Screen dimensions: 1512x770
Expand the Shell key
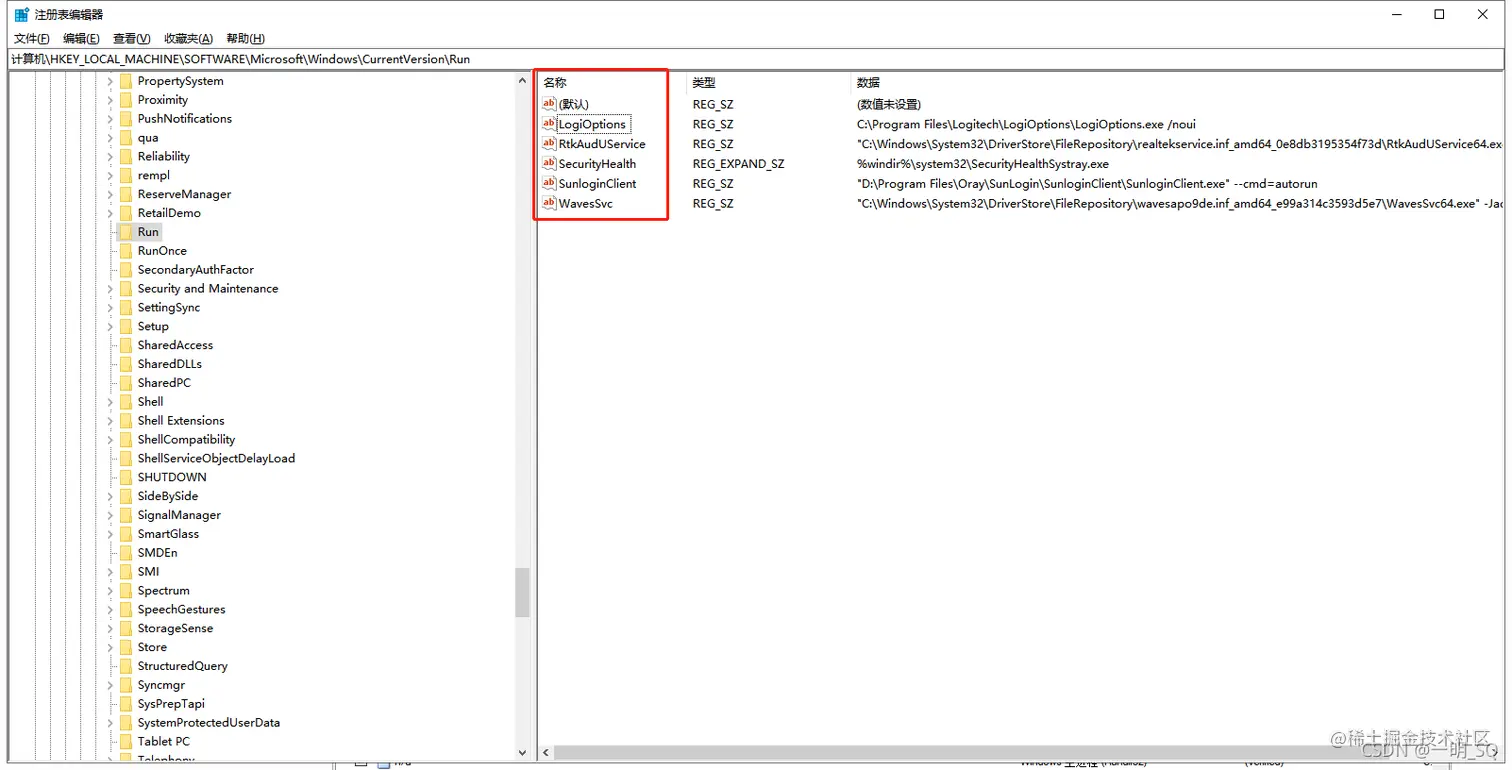click(x=110, y=402)
